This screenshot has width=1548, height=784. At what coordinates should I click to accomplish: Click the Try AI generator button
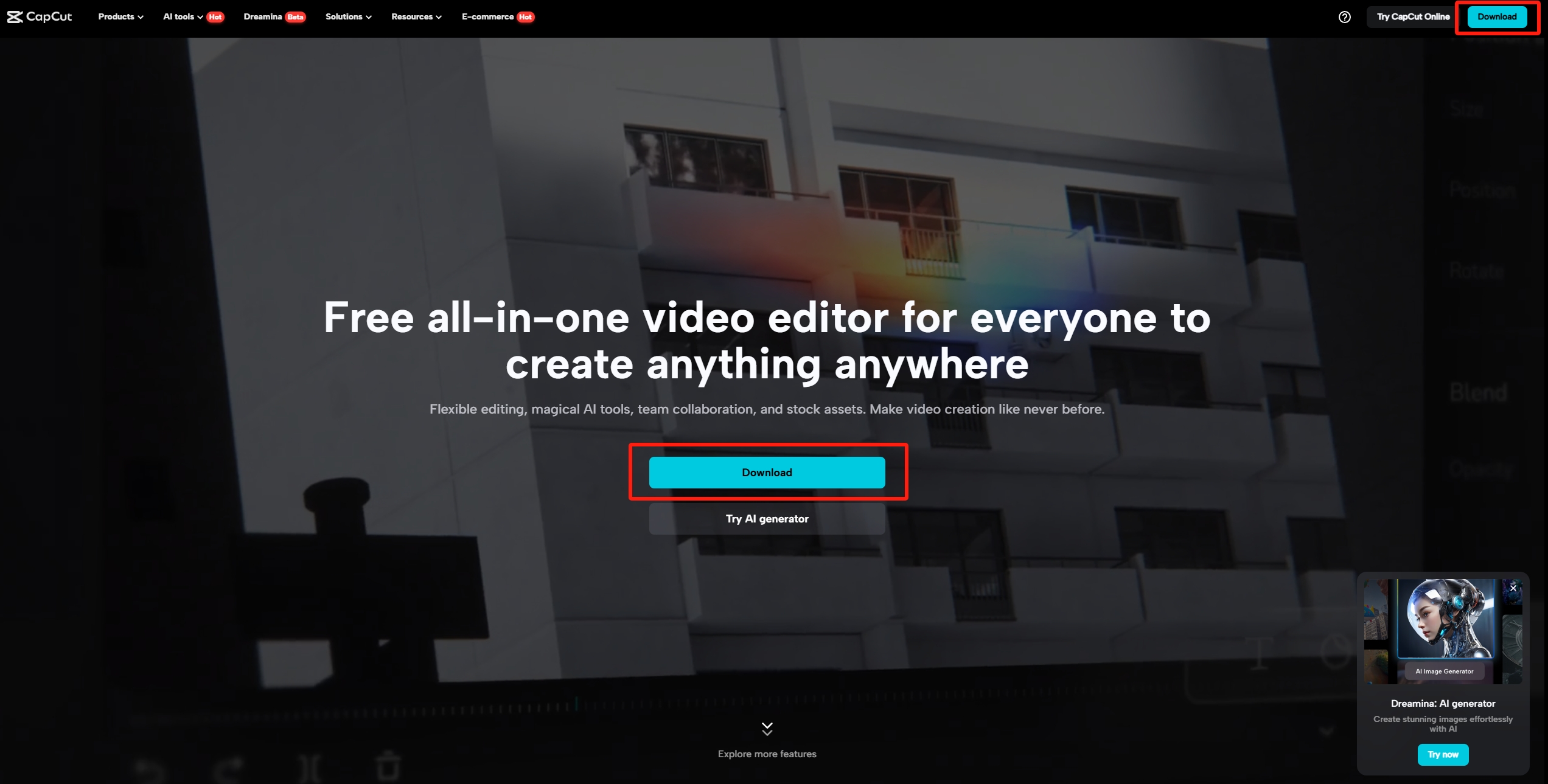pos(767,518)
